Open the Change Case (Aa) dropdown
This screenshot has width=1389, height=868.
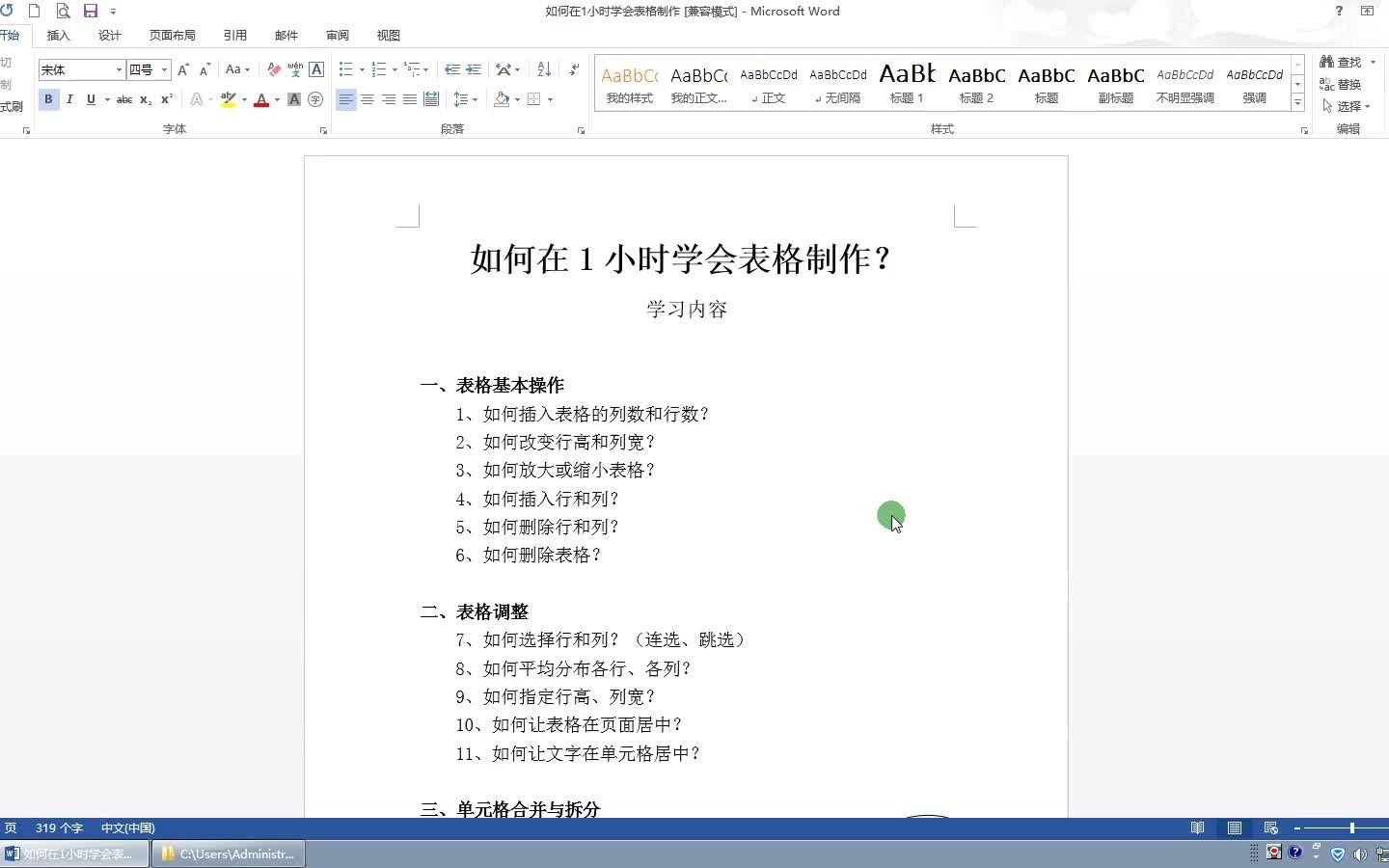[x=237, y=69]
